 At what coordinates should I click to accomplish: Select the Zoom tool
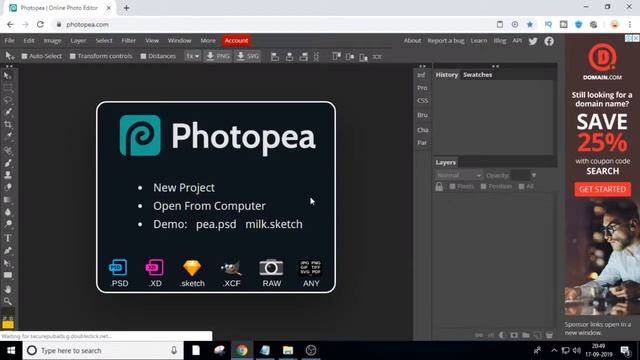click(x=7, y=301)
